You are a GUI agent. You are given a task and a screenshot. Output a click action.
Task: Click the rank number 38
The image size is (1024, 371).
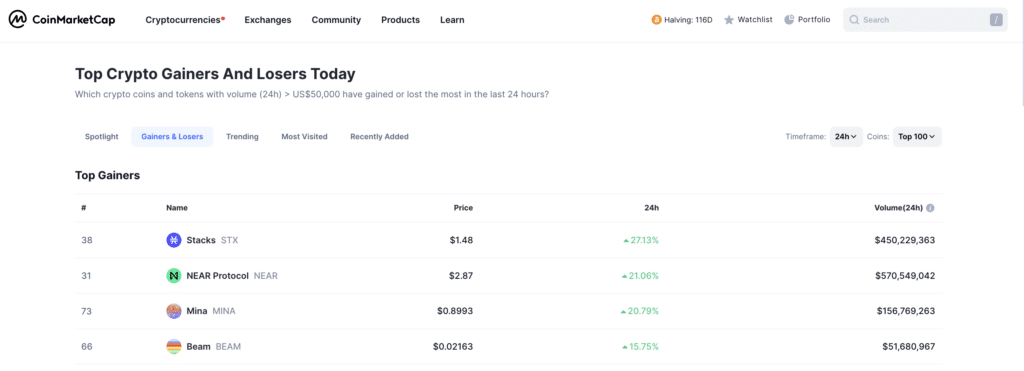click(x=86, y=240)
